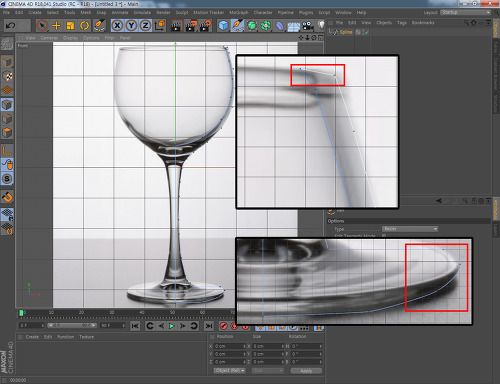
Task: Select the Spline Pen tool icon
Action: (x=237, y=26)
